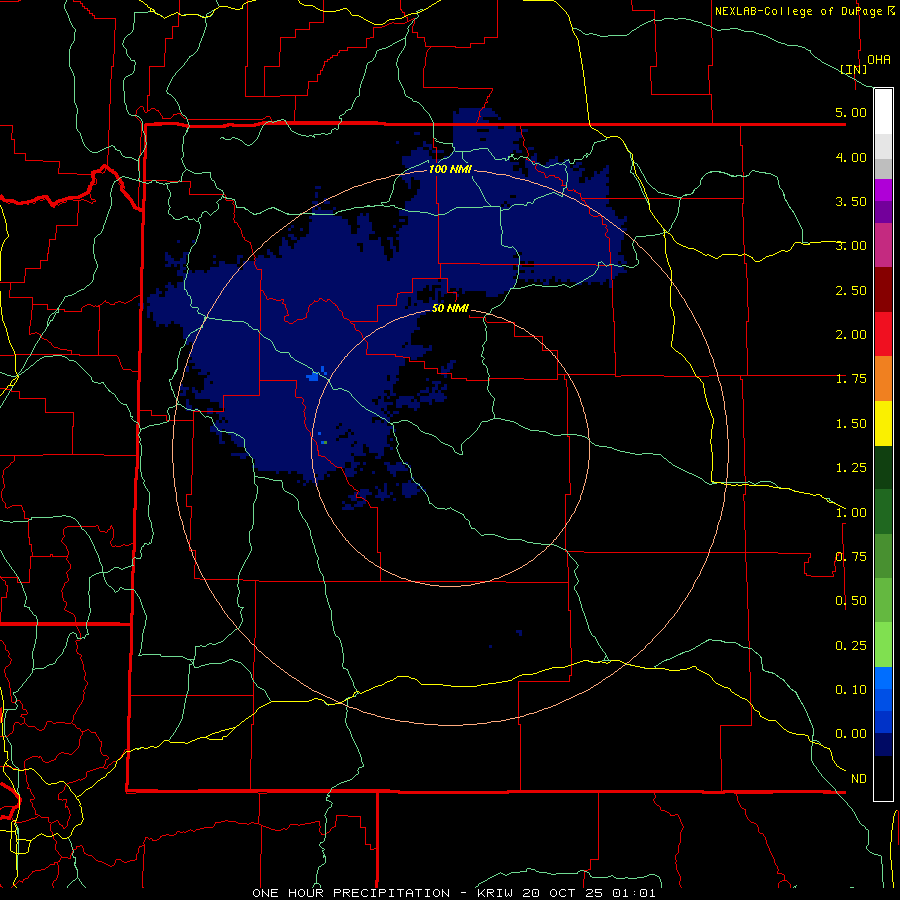Click the 2.00 legend value
The width and height of the screenshot is (900, 900).
851,335
